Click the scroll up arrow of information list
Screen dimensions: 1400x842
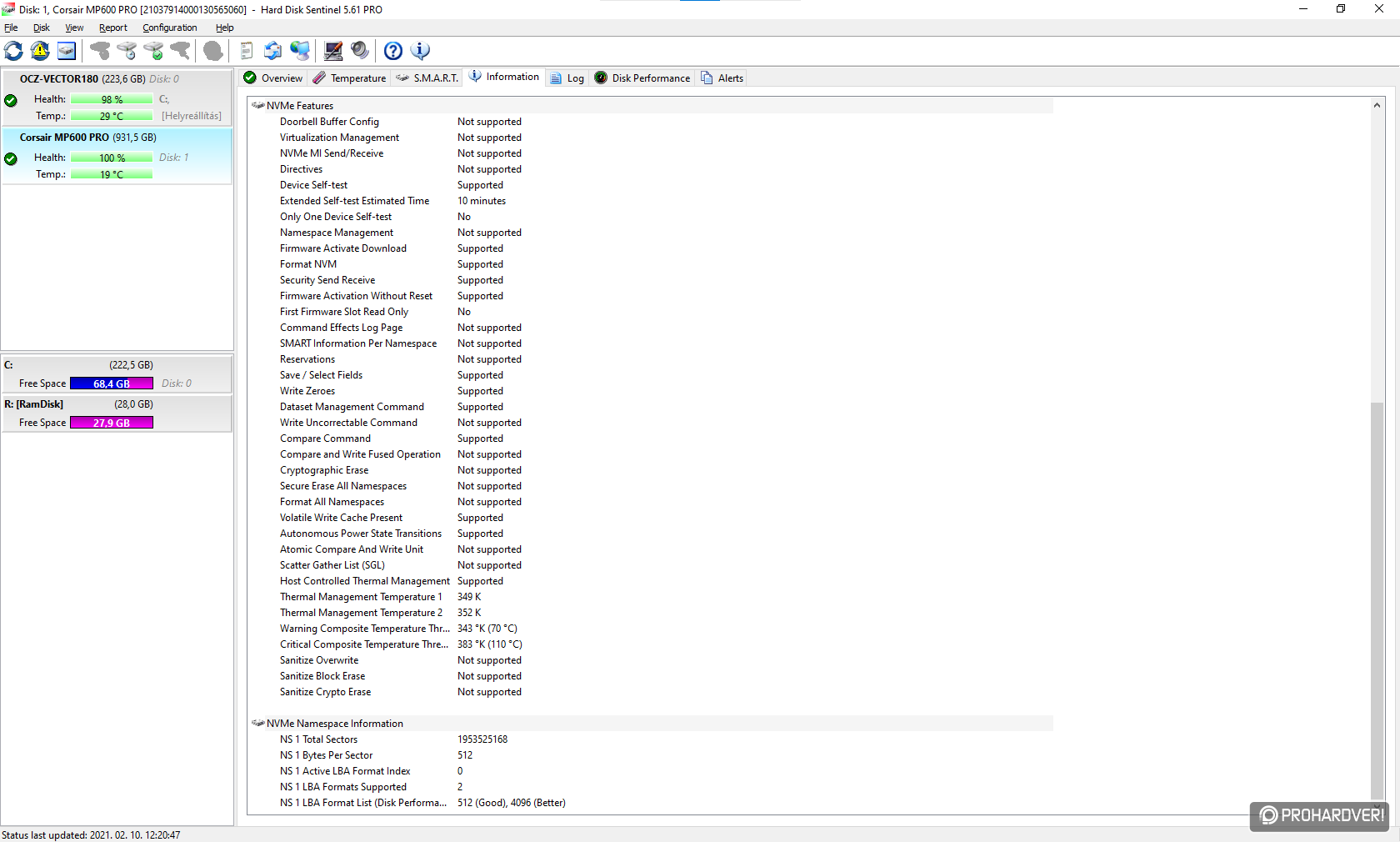click(x=1377, y=105)
